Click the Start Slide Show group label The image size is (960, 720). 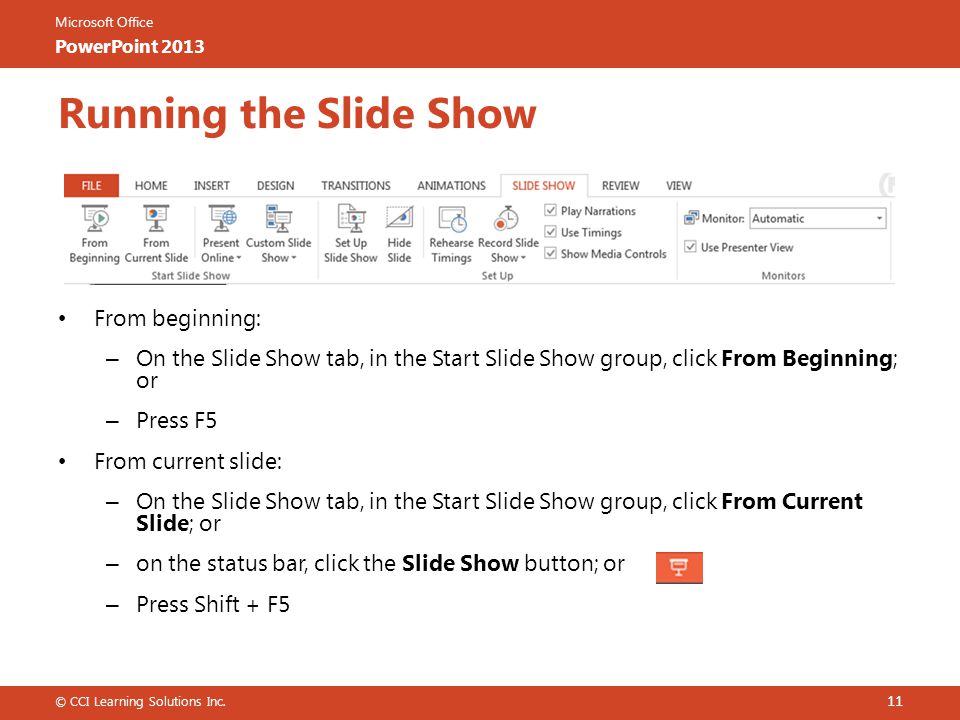191,276
